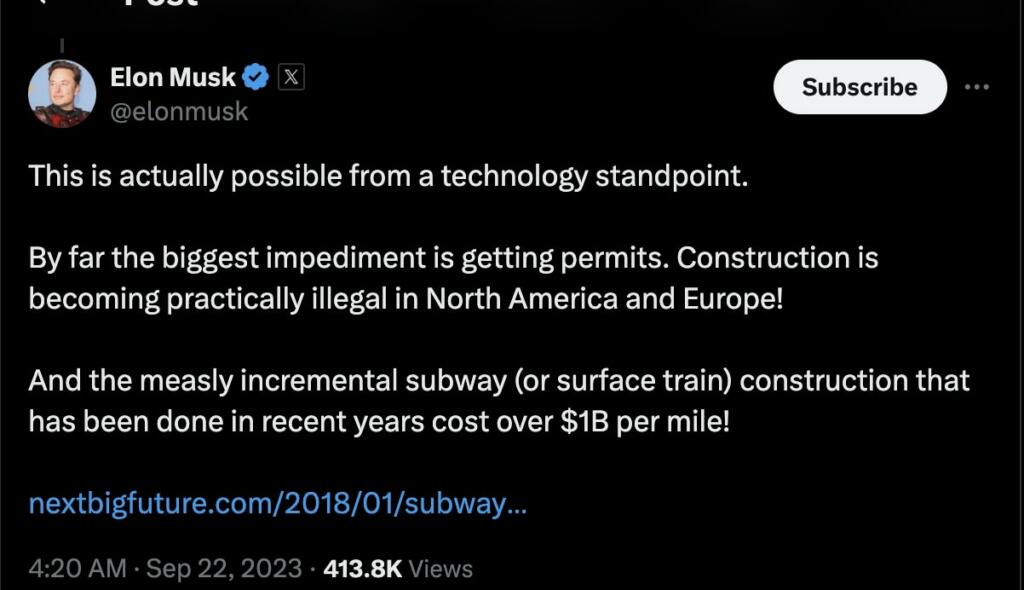
Task: Click the Elon Musk display name
Action: tap(172, 77)
